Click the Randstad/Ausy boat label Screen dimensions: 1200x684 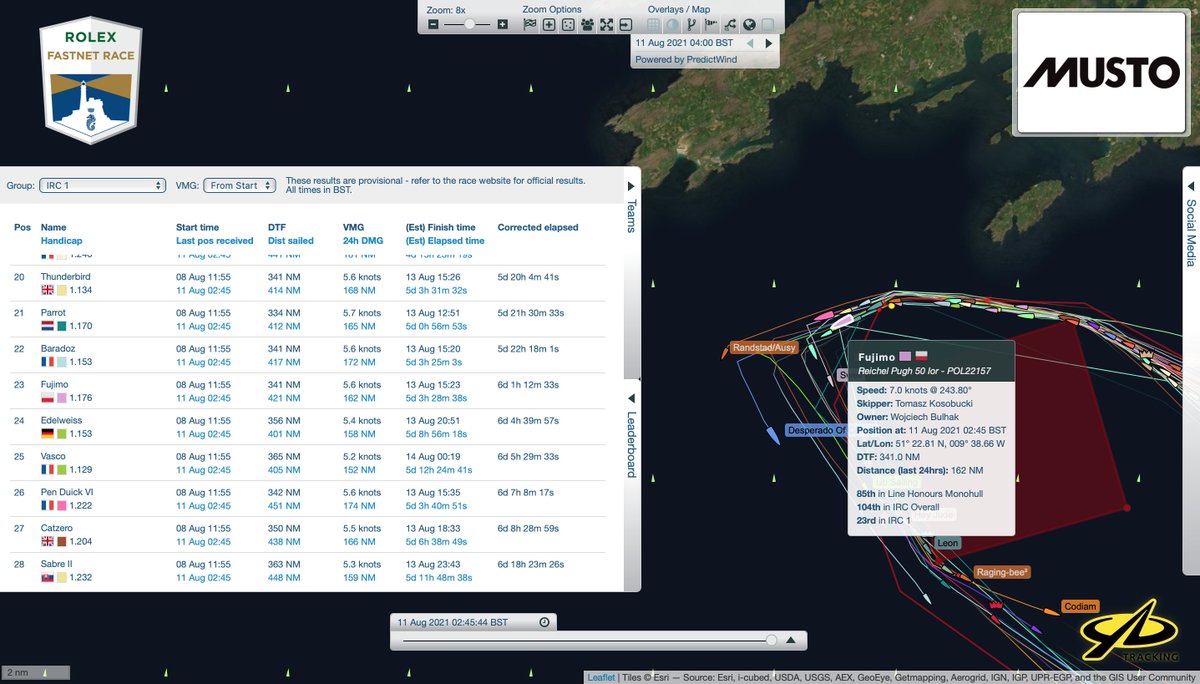764,348
